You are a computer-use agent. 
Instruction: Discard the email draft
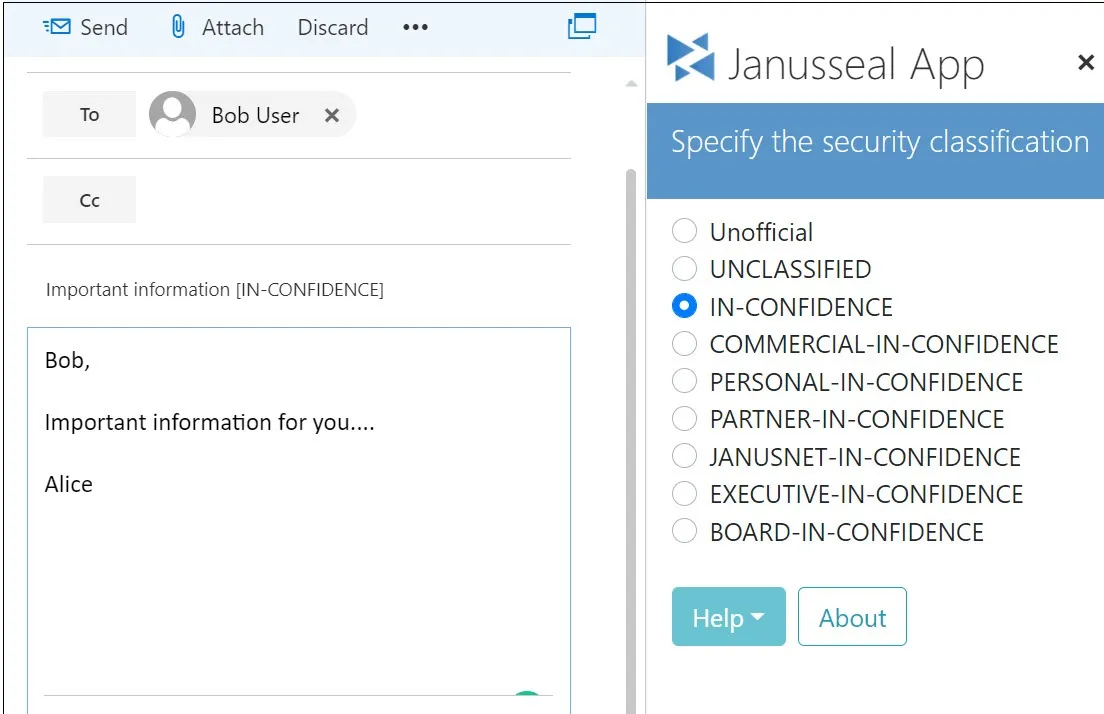click(x=332, y=27)
